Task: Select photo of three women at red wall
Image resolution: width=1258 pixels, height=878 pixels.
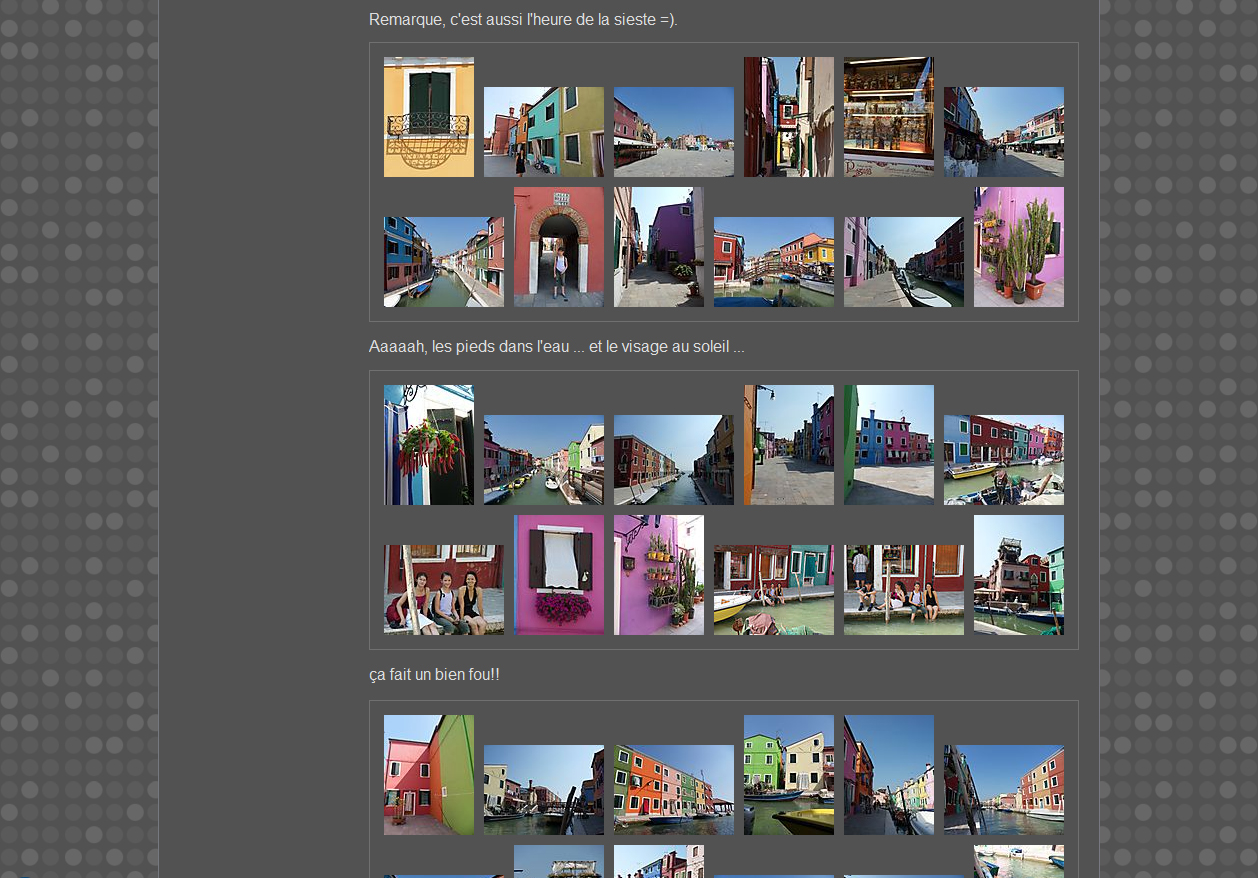Action: pos(443,590)
